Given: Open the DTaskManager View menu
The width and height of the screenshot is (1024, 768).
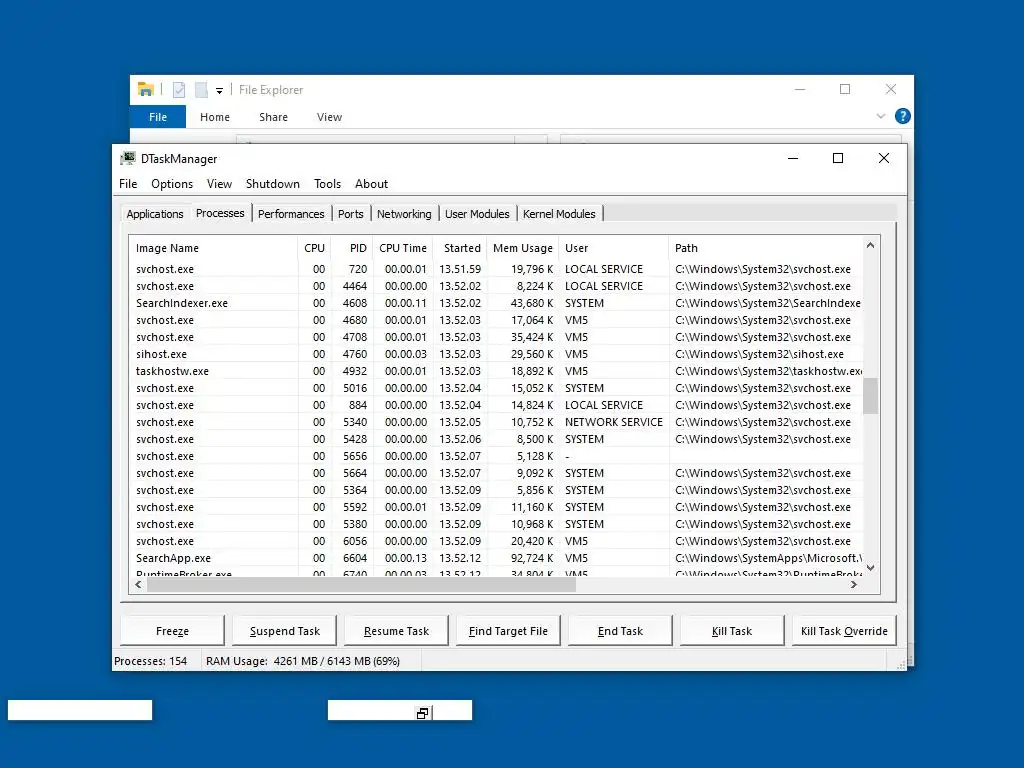Looking at the screenshot, I should pyautogui.click(x=219, y=184).
